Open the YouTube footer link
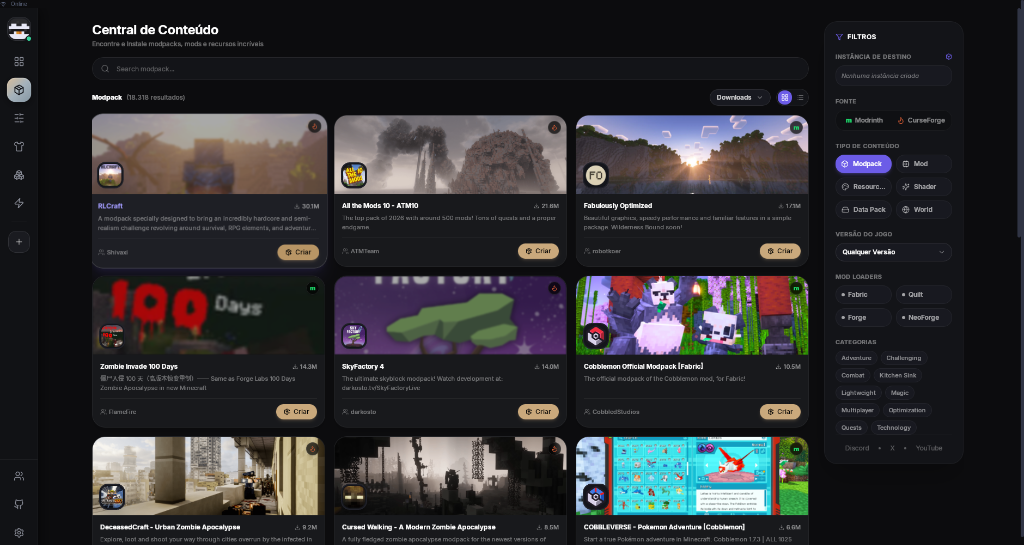 [x=929, y=448]
